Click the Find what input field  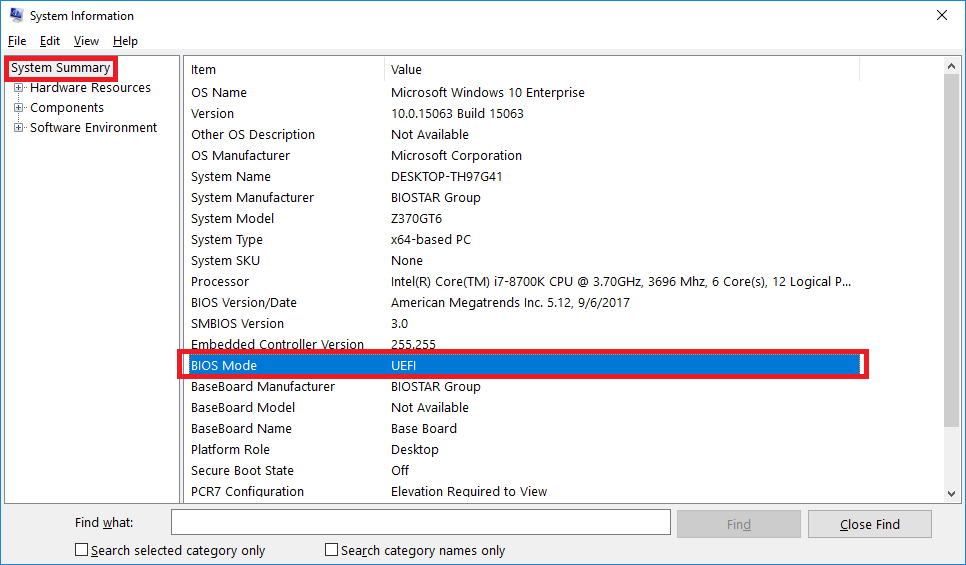(x=421, y=522)
